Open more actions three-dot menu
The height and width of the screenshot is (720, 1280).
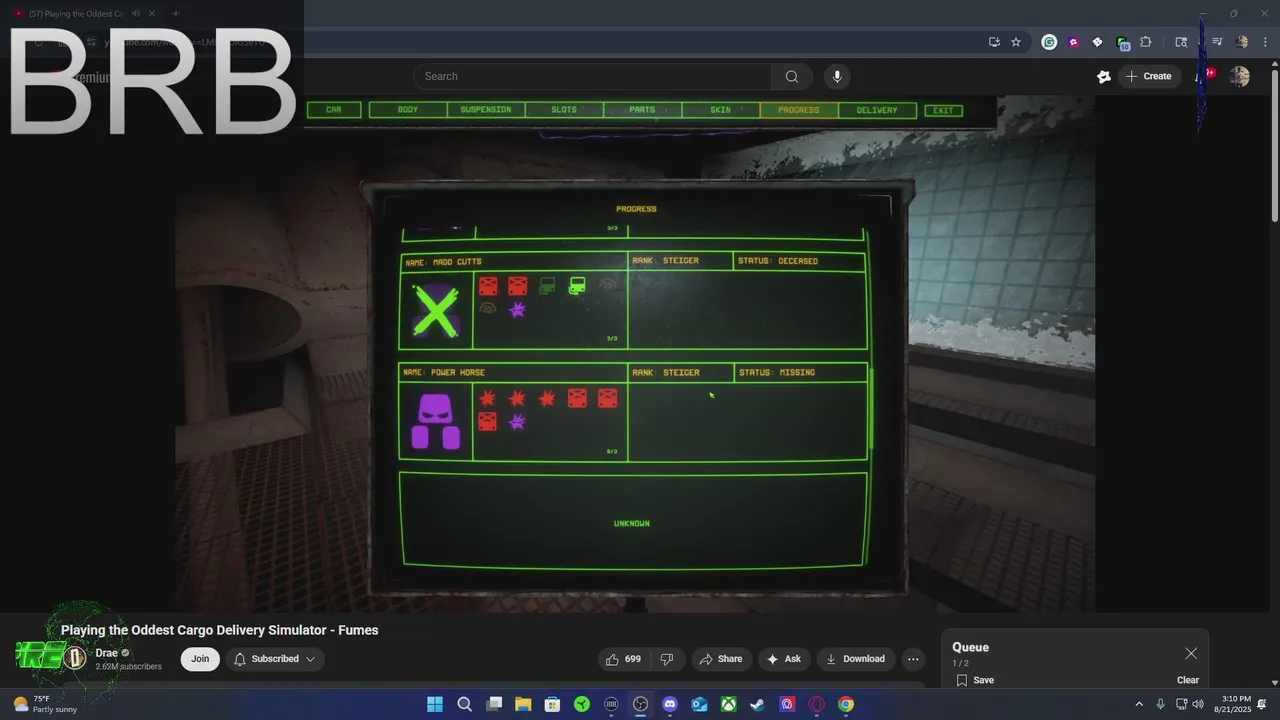tap(913, 659)
